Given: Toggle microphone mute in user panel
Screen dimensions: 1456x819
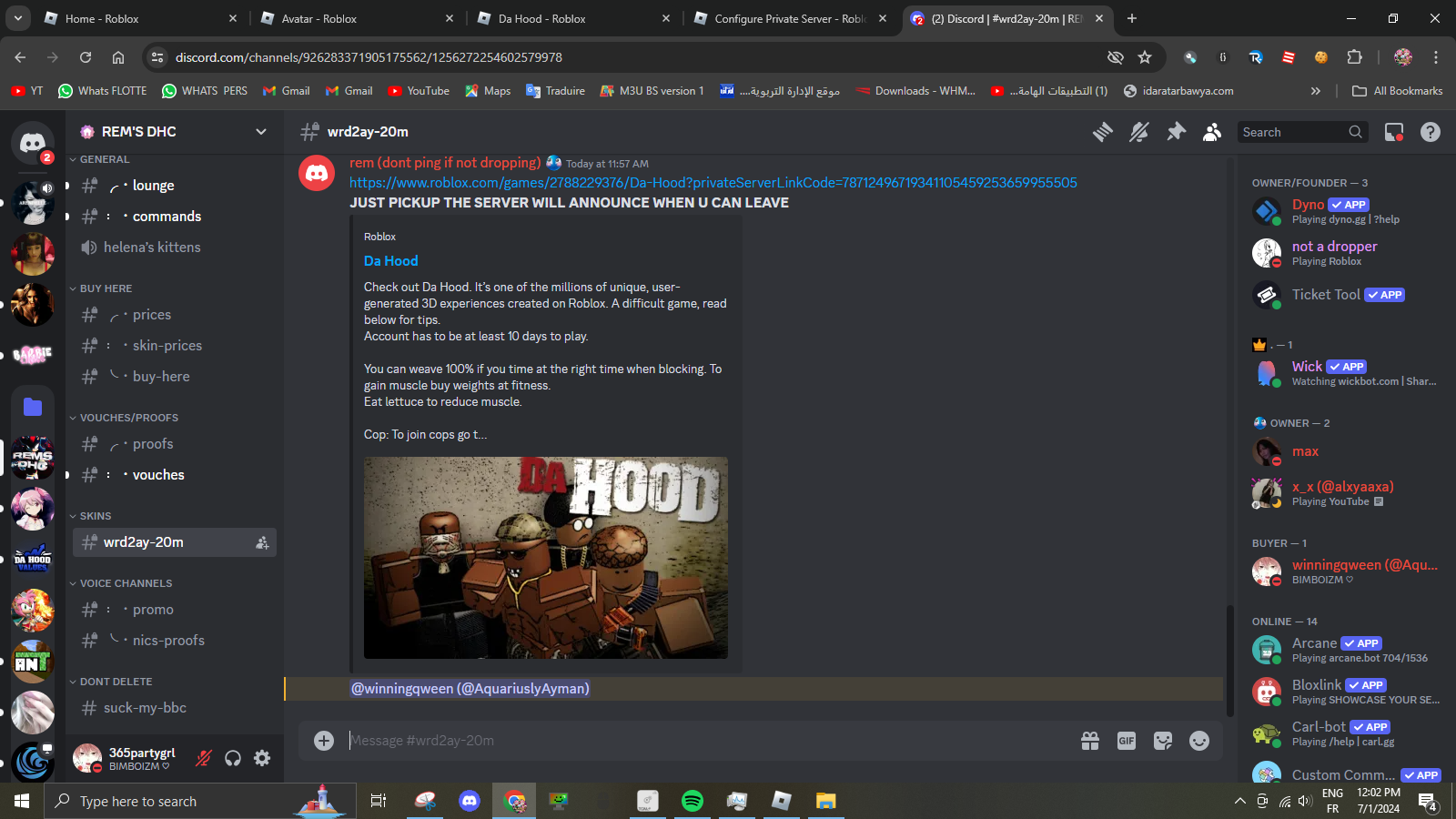Looking at the screenshot, I should 204,758.
